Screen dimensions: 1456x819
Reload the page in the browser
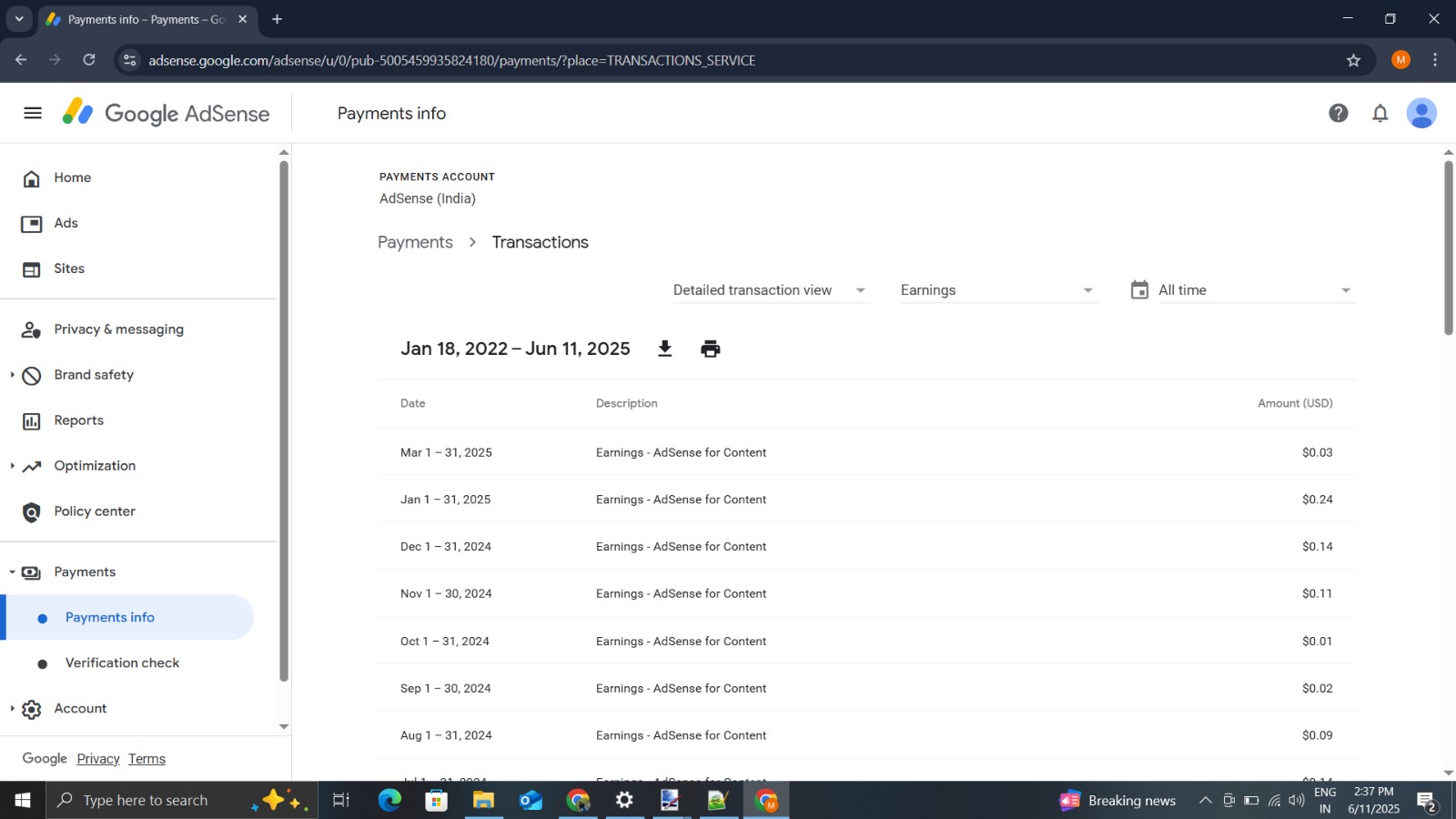coord(89,60)
